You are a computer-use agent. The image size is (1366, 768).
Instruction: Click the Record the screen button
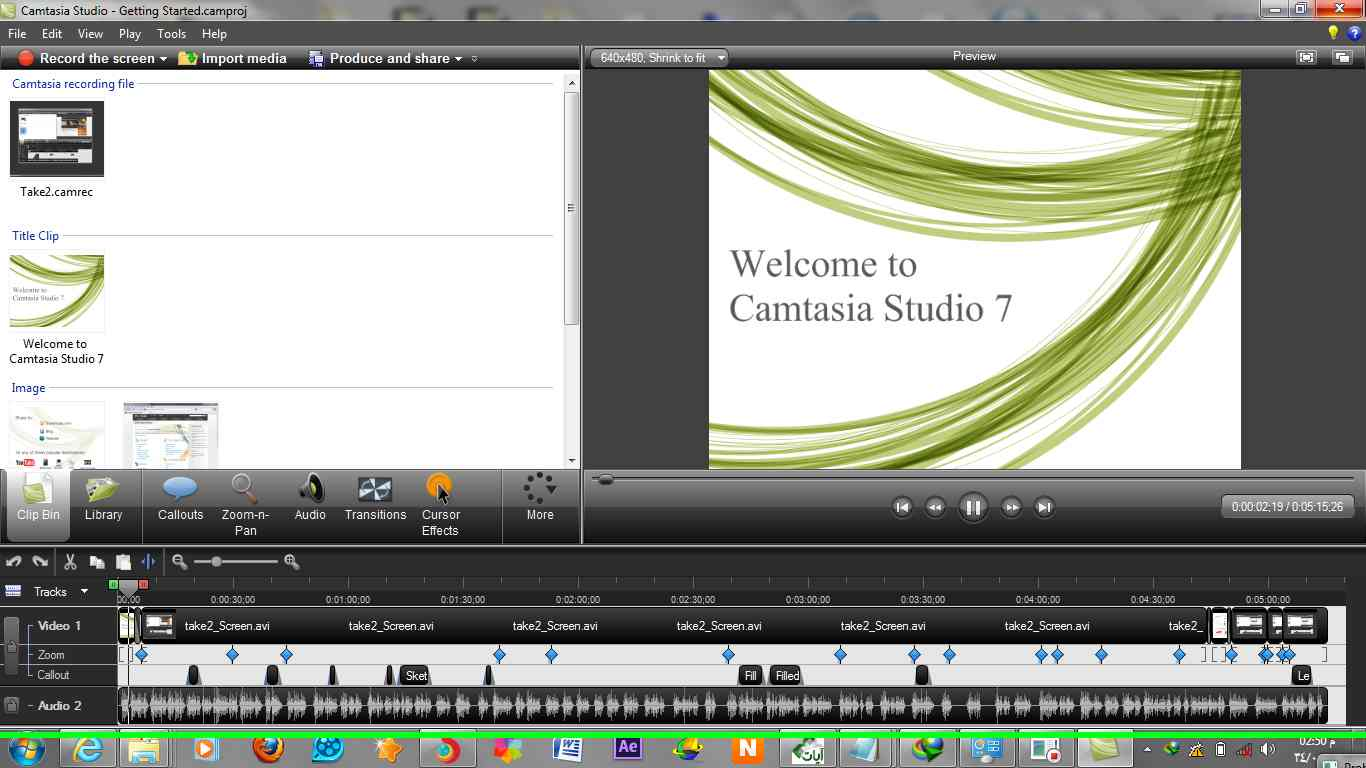pyautogui.click(x=87, y=58)
